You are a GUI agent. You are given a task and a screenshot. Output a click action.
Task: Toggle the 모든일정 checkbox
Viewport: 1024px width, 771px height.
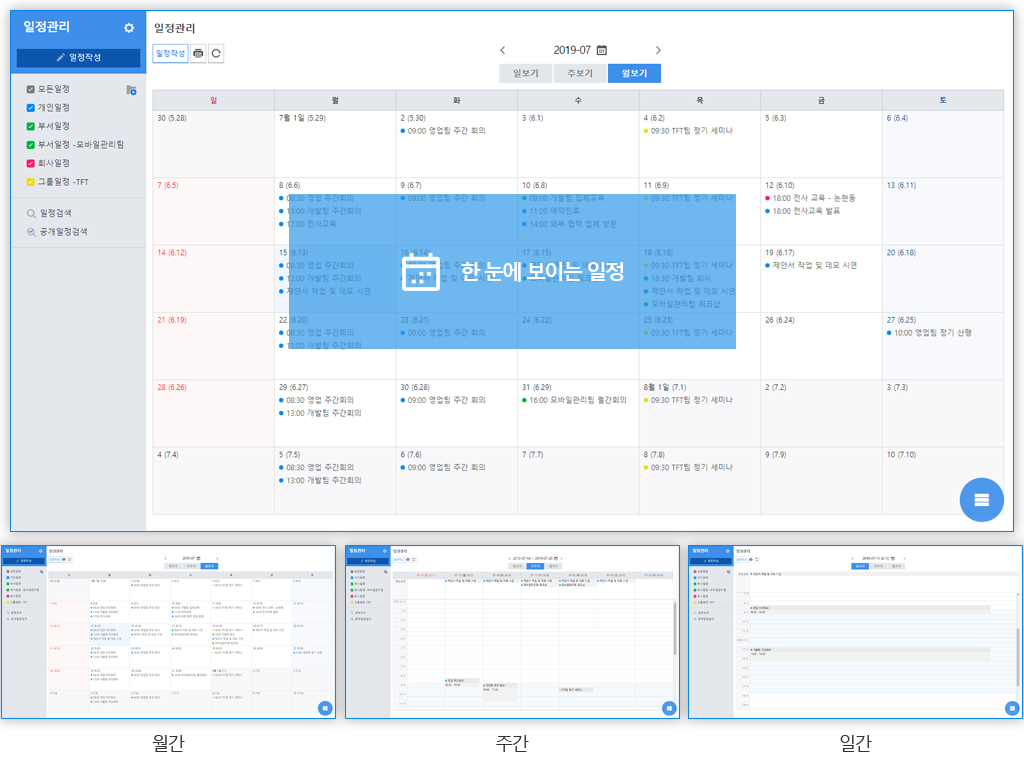pyautogui.click(x=31, y=89)
